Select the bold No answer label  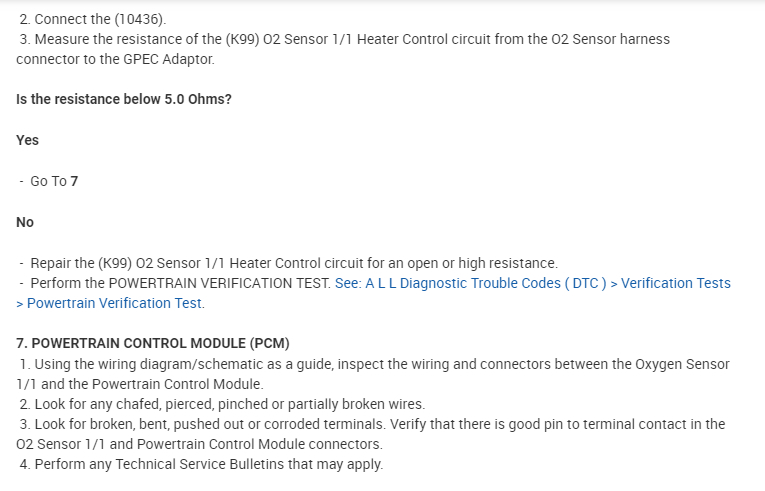(x=25, y=222)
